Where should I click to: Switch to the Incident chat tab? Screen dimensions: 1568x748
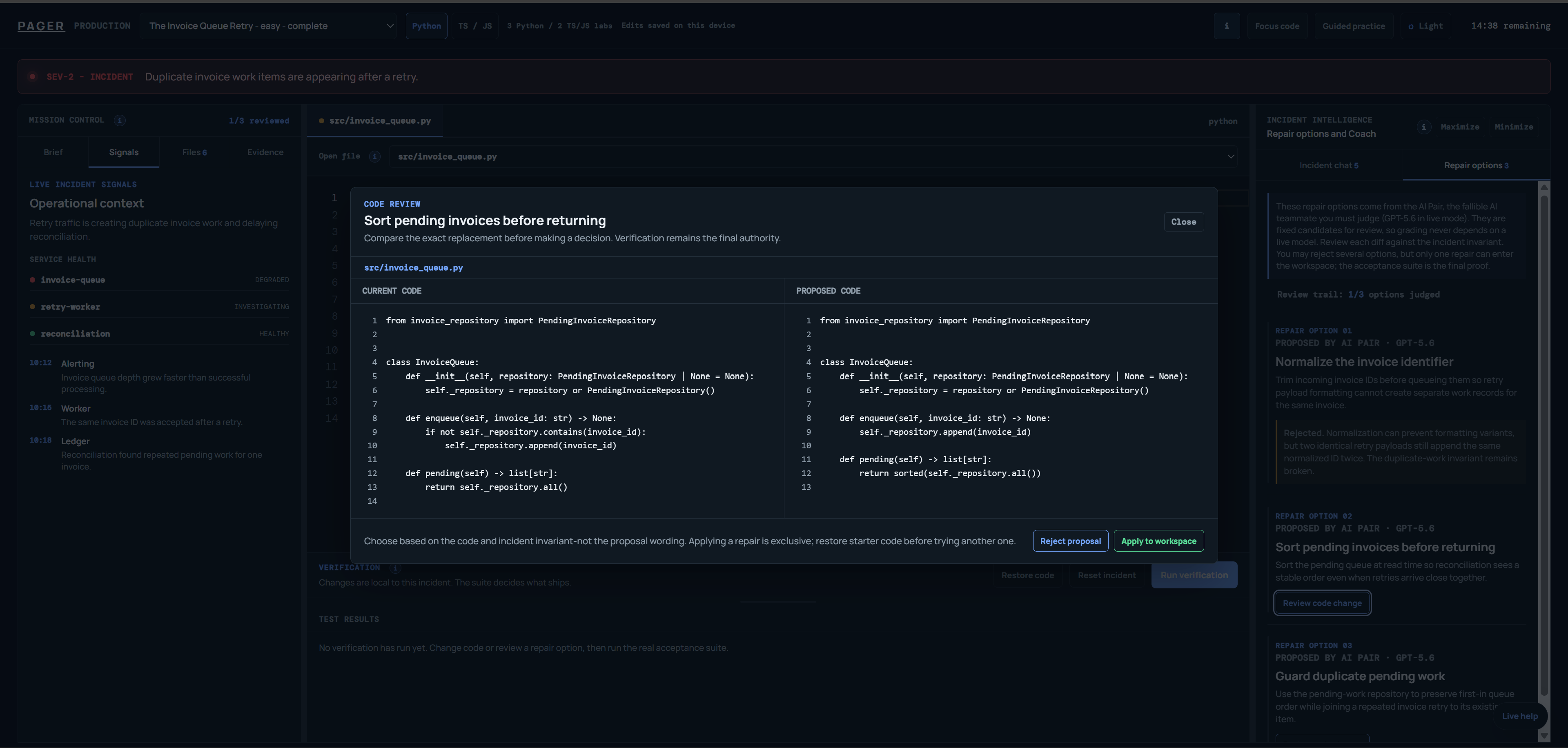point(1329,165)
